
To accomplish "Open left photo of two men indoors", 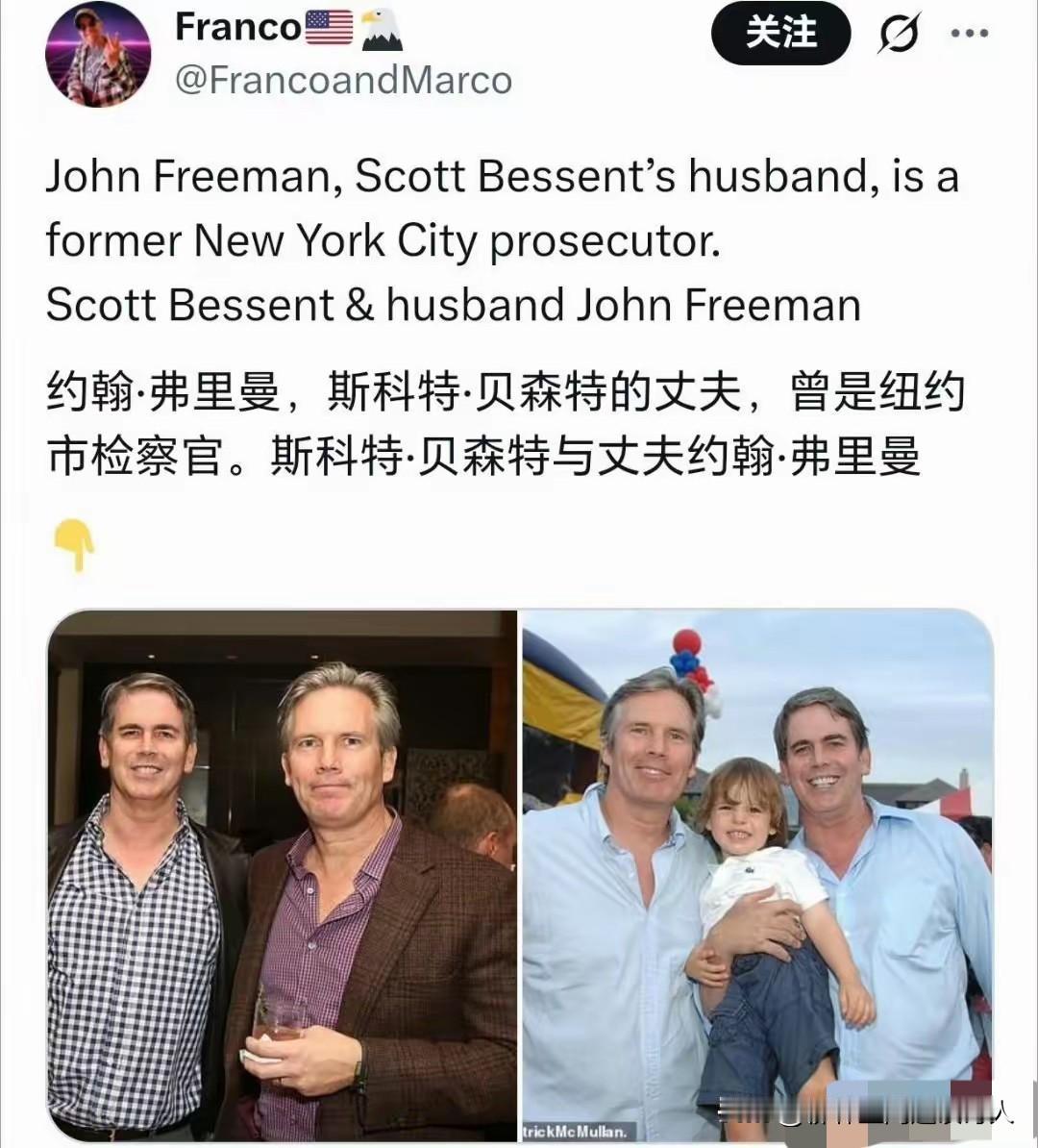I will point(283,875).
